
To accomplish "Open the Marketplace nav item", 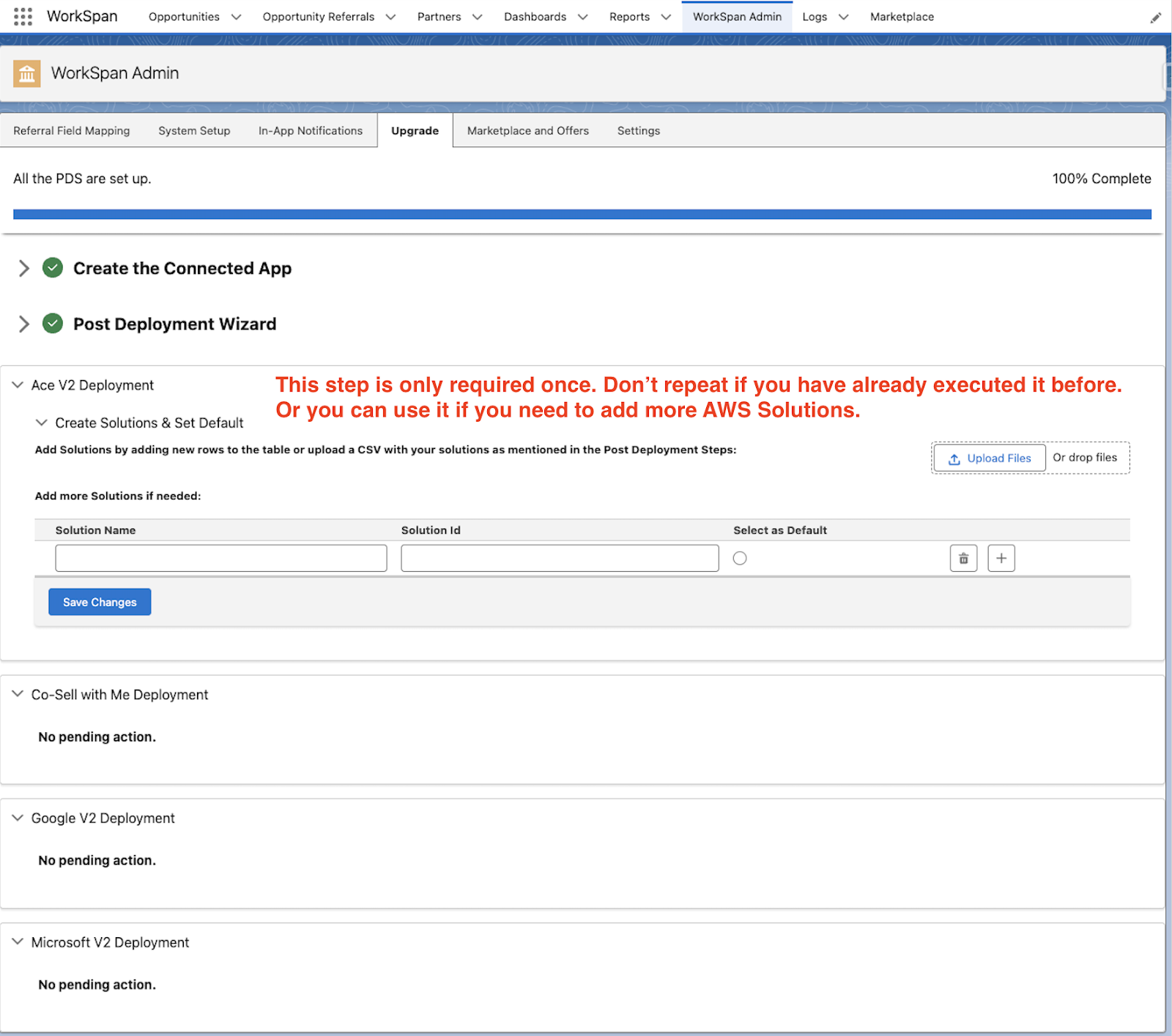I will (x=902, y=17).
